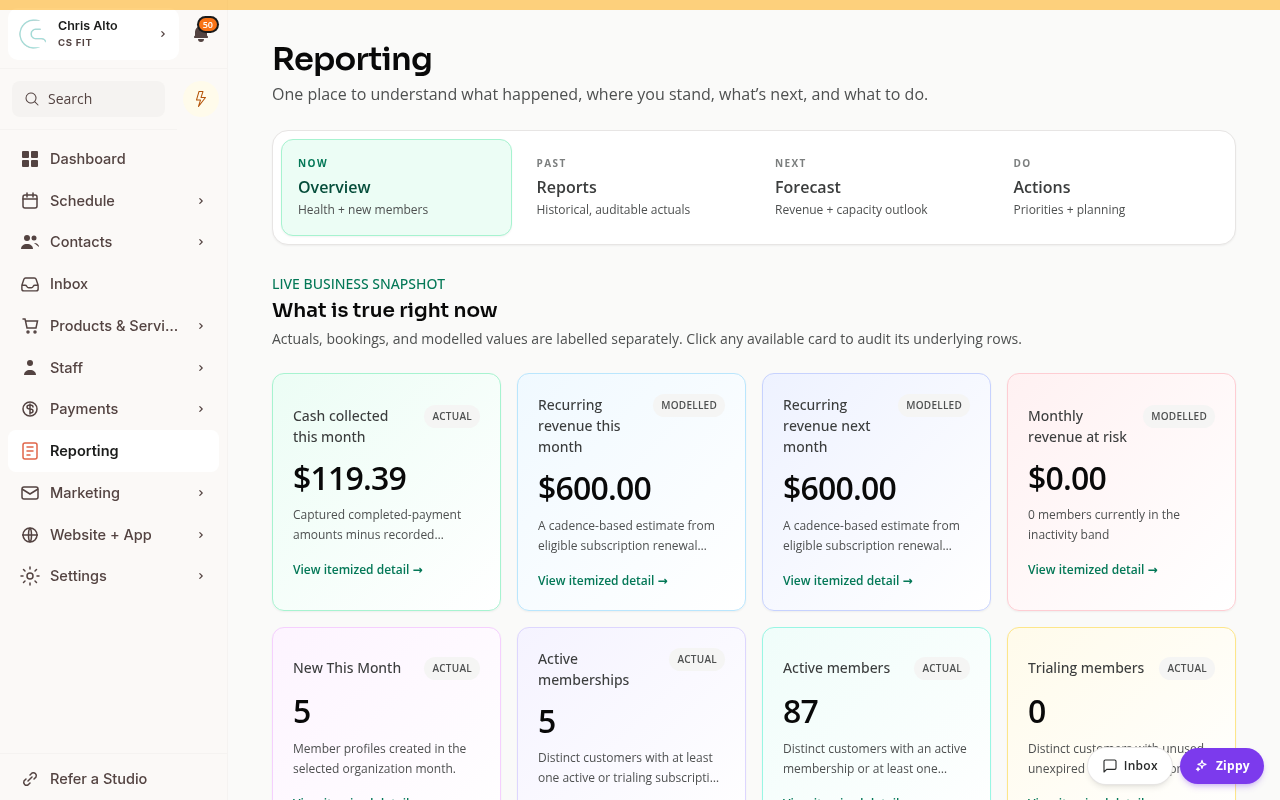Open the notifications bell icon
Viewport: 1280px width, 800px height.
point(201,34)
